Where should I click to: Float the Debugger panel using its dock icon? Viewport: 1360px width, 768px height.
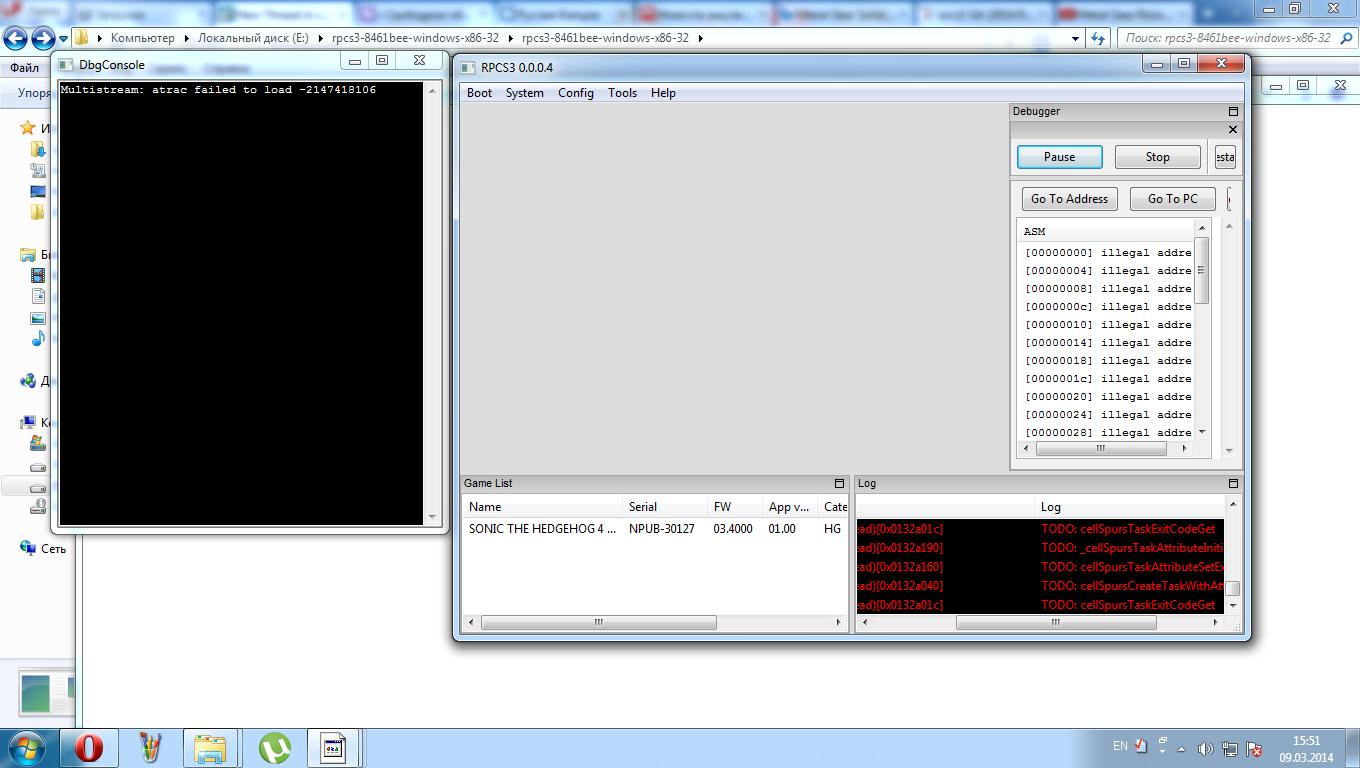click(1233, 112)
